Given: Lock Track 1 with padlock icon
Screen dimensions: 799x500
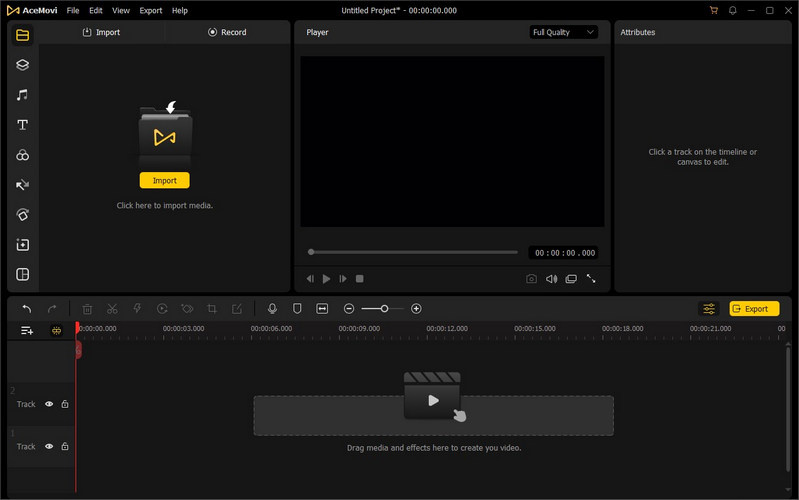Looking at the screenshot, I should 65,447.
